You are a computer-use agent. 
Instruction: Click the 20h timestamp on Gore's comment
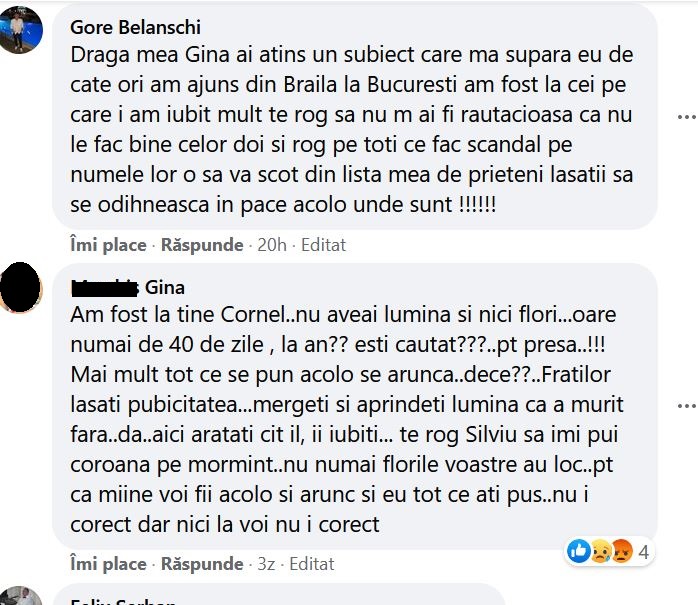270,244
